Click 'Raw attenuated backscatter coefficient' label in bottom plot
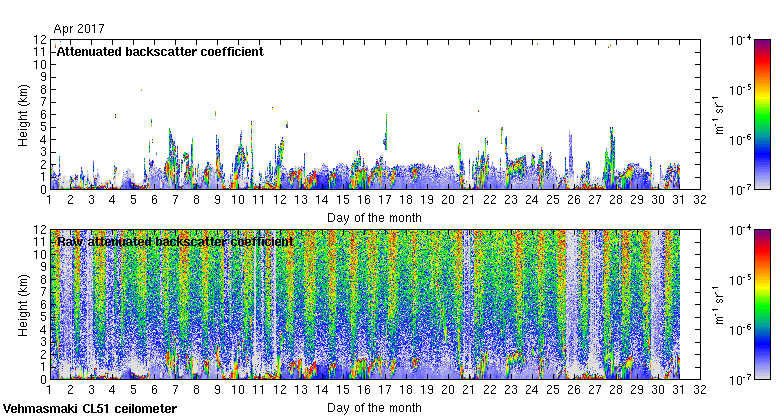This screenshot has width=780, height=420. click(x=175, y=242)
